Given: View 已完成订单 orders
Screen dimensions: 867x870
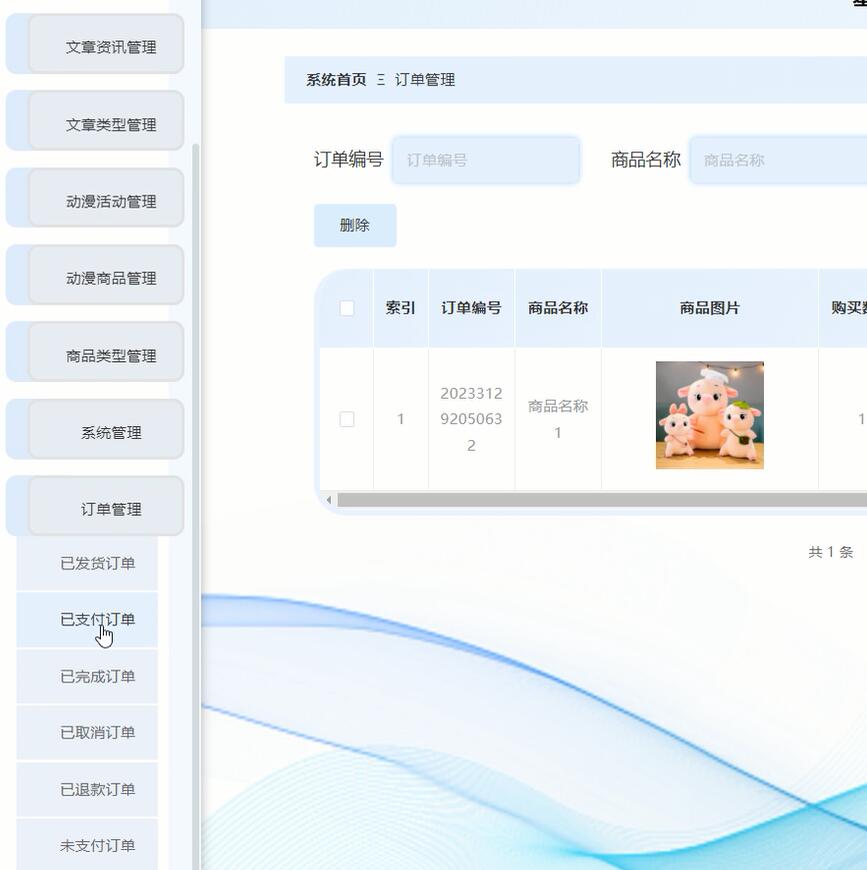Looking at the screenshot, I should [86, 676].
